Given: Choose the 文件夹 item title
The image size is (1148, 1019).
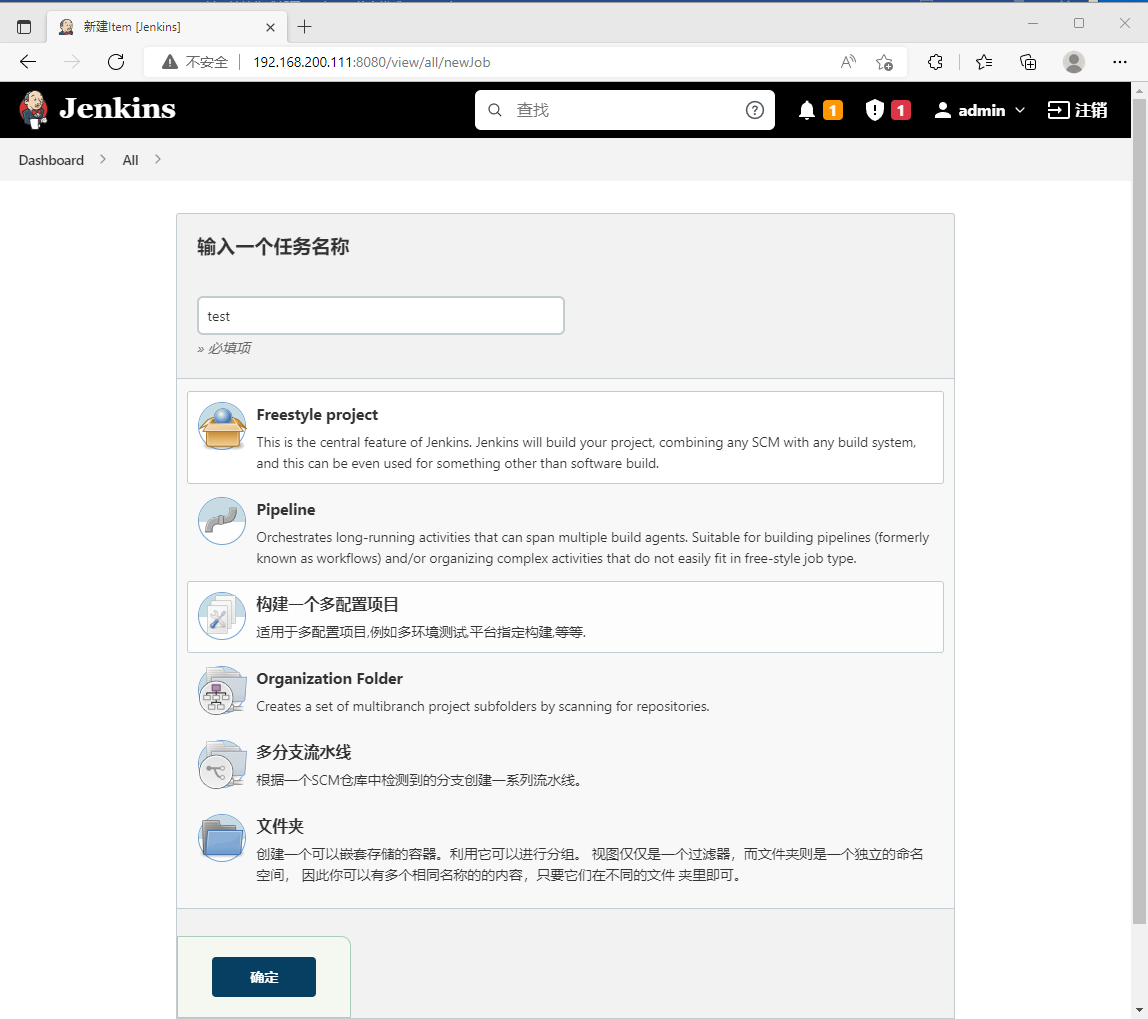Looking at the screenshot, I should 280,826.
